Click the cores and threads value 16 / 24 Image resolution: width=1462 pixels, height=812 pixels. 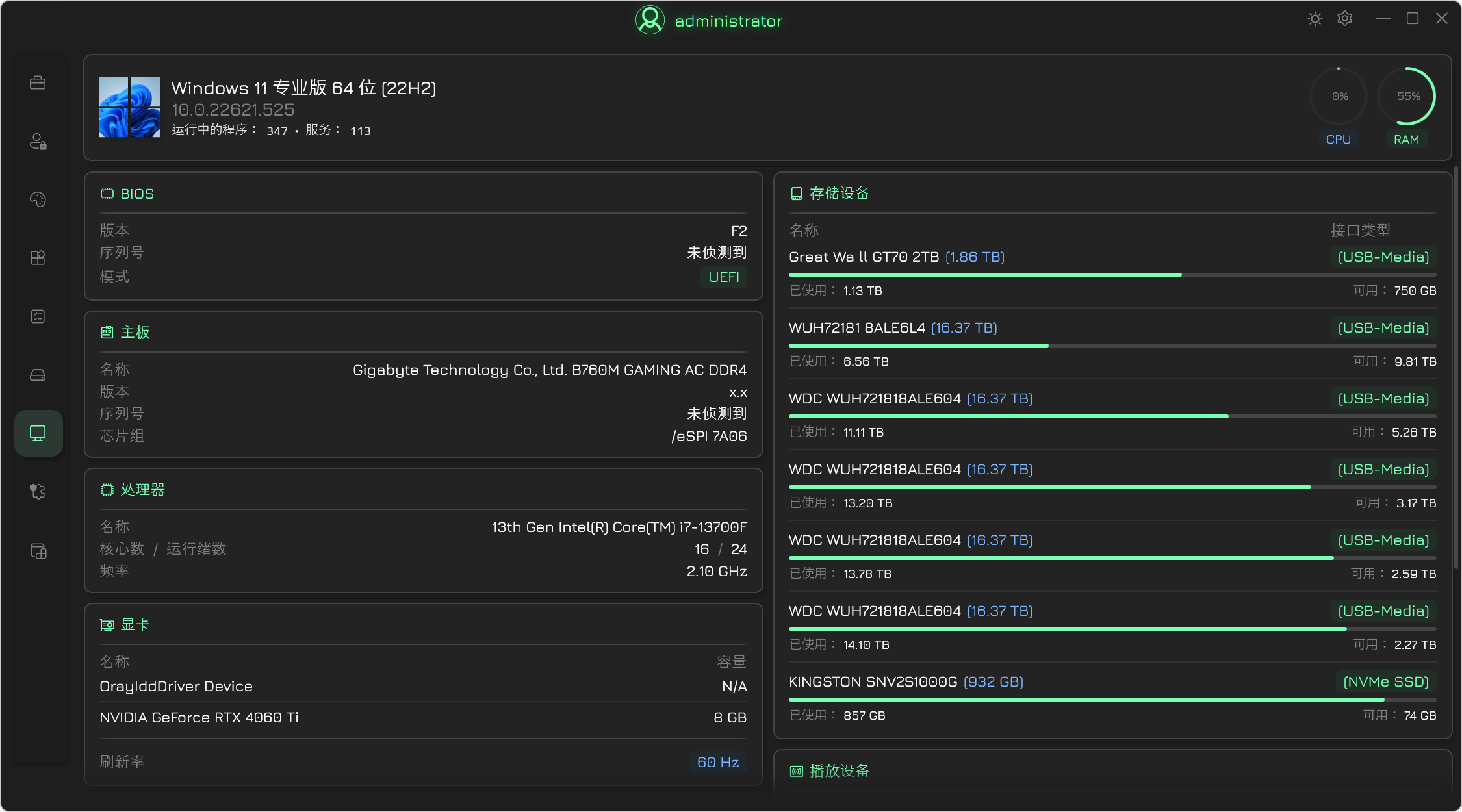(721, 549)
